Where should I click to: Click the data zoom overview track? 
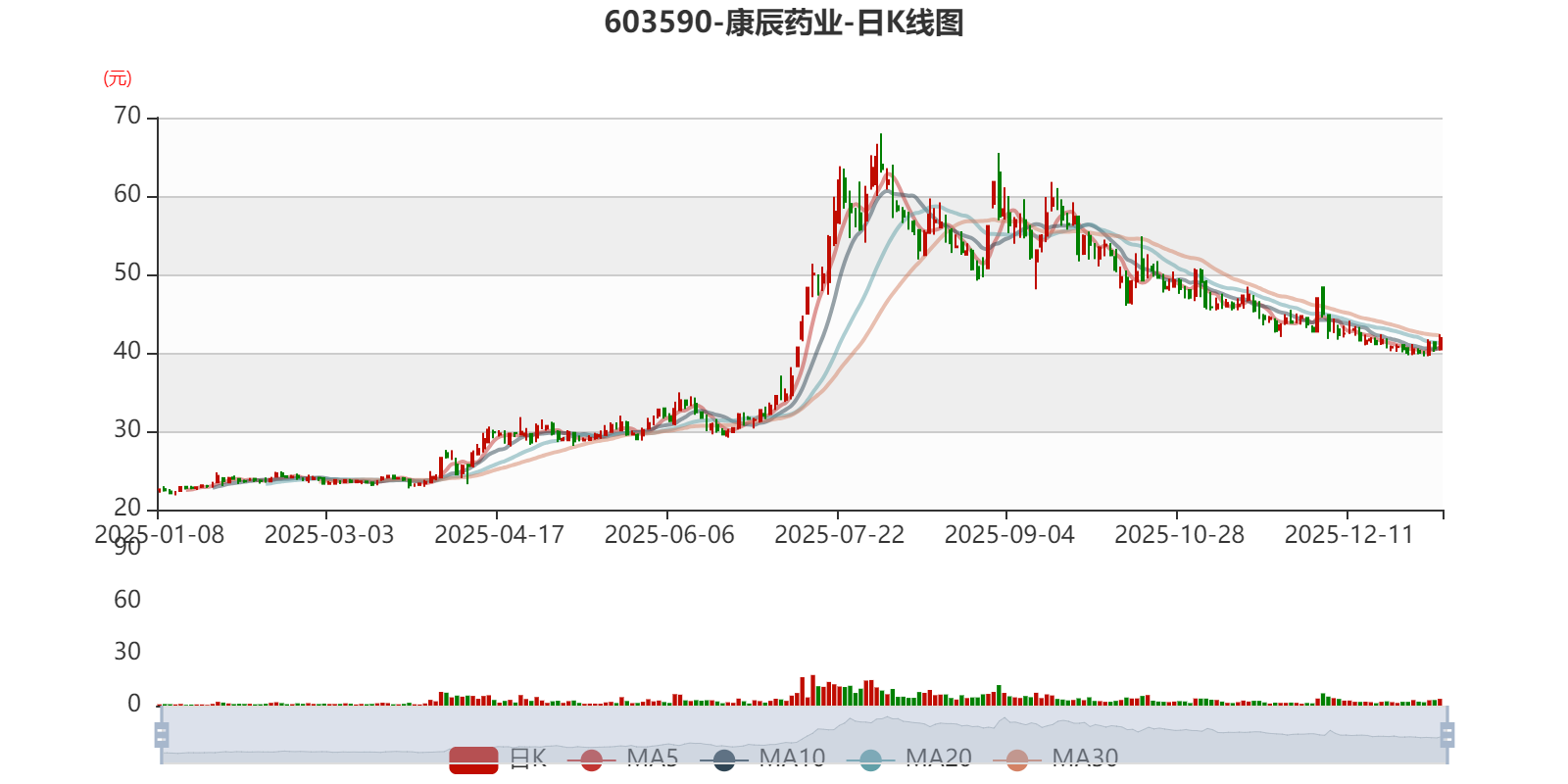click(804, 734)
